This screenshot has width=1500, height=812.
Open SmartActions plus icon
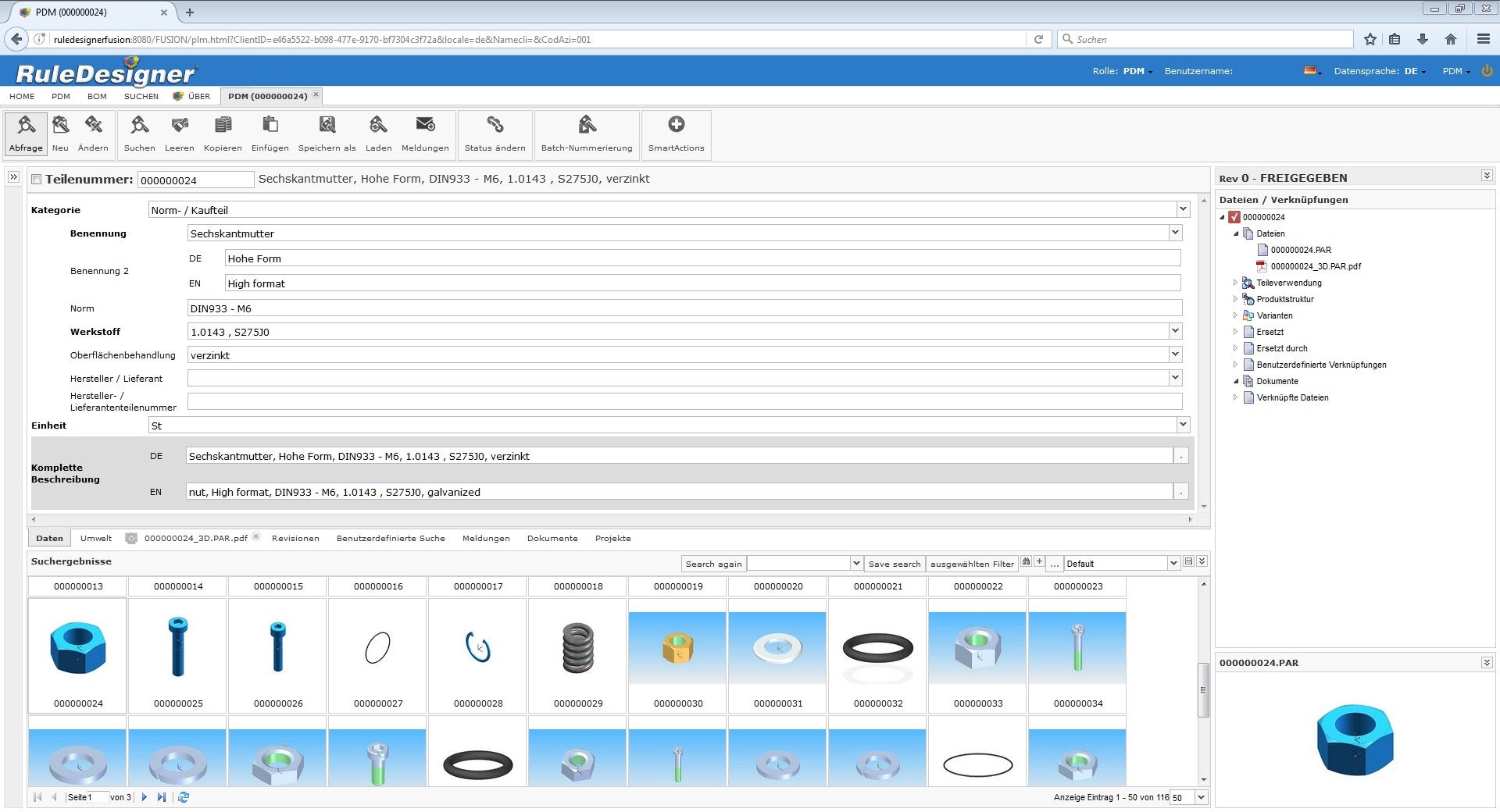677,124
